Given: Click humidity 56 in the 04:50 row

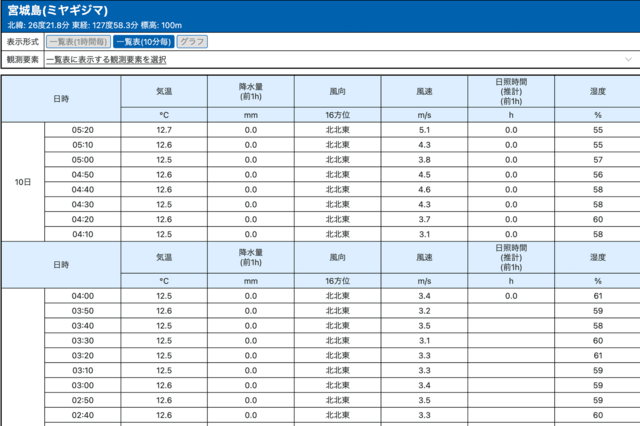Looking at the screenshot, I should click(598, 175).
